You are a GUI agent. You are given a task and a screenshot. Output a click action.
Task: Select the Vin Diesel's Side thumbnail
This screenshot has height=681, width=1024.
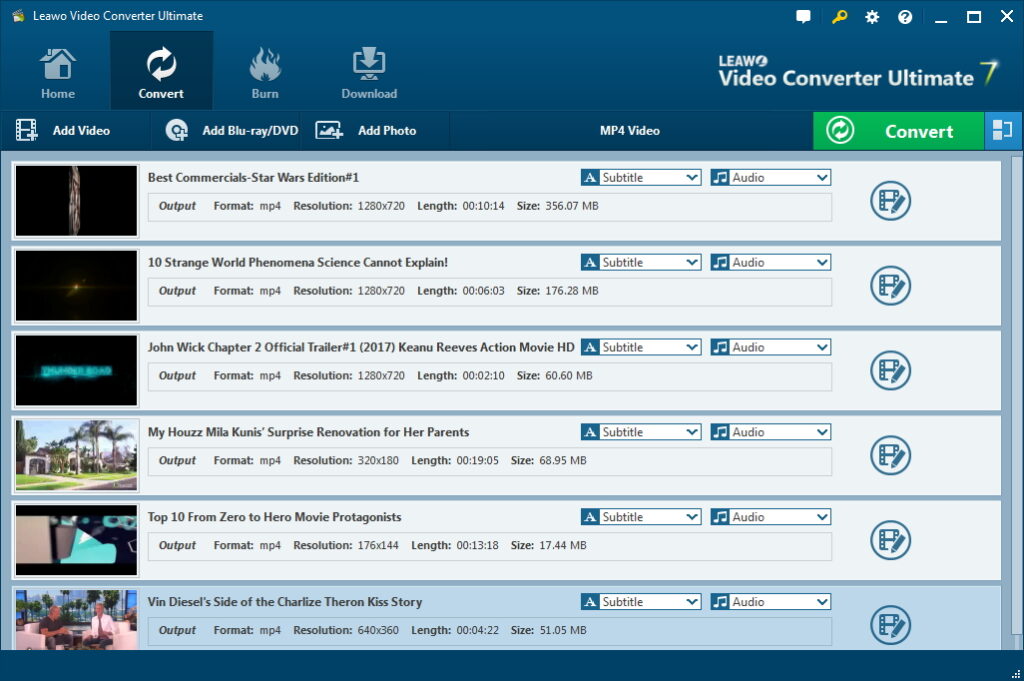76,620
